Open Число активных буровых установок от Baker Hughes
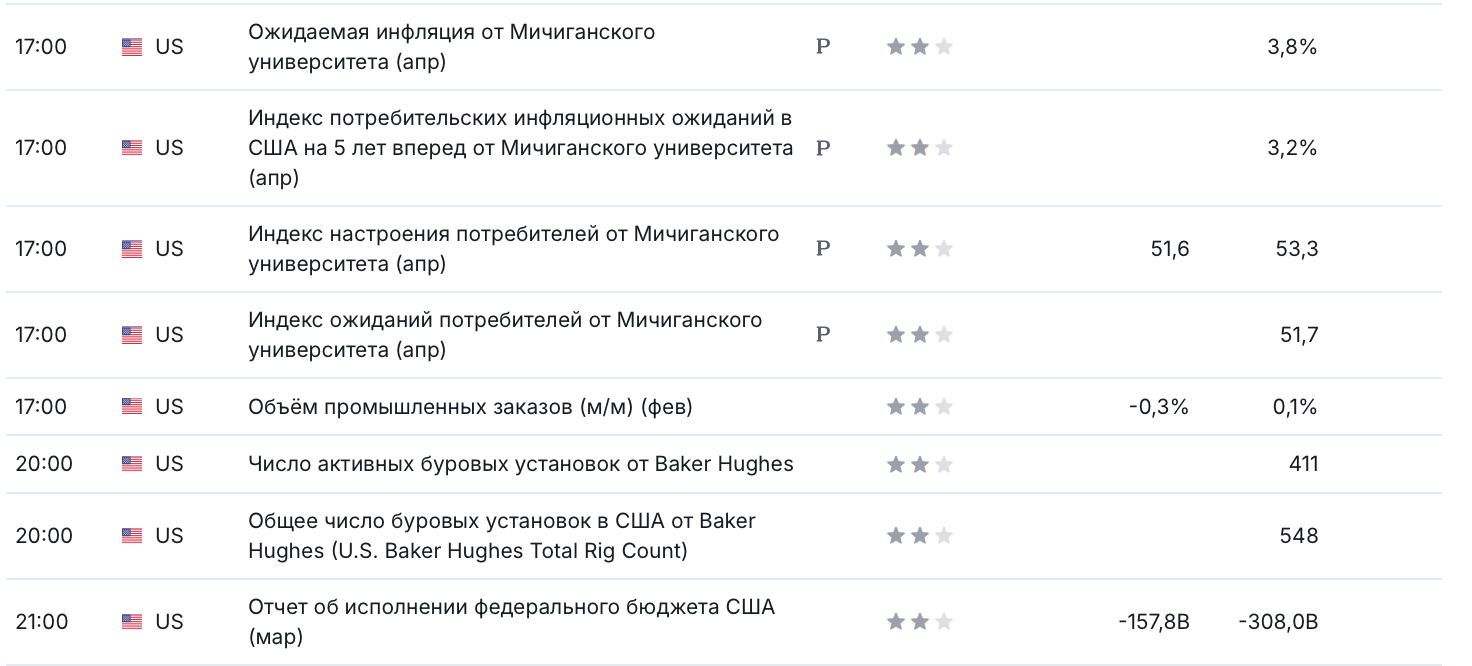This screenshot has height=666, width=1472. pyautogui.click(x=520, y=464)
